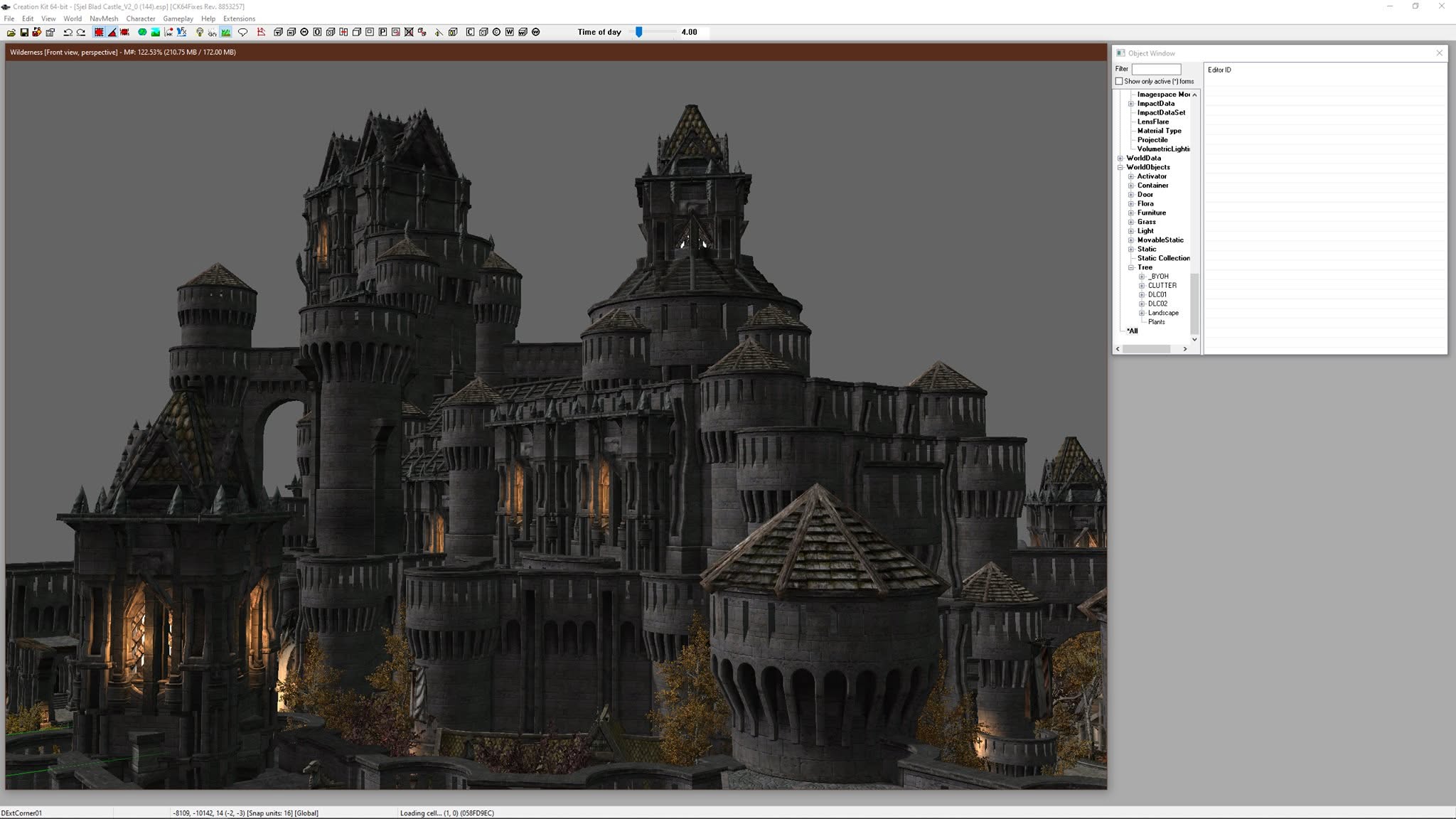Select the Material Type category
Viewport: 1456px width, 819px height.
coord(1160,131)
